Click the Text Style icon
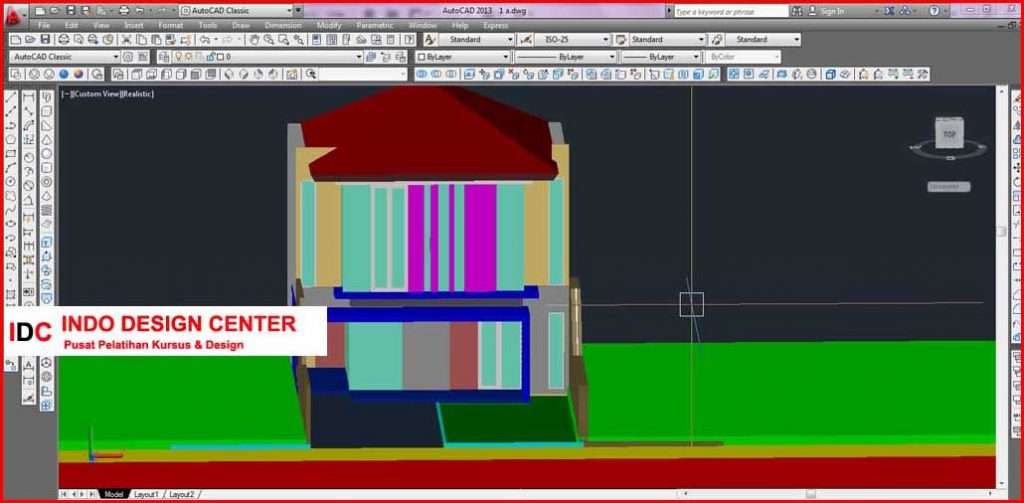Image resolution: width=1024 pixels, height=503 pixels. pyautogui.click(x=429, y=40)
